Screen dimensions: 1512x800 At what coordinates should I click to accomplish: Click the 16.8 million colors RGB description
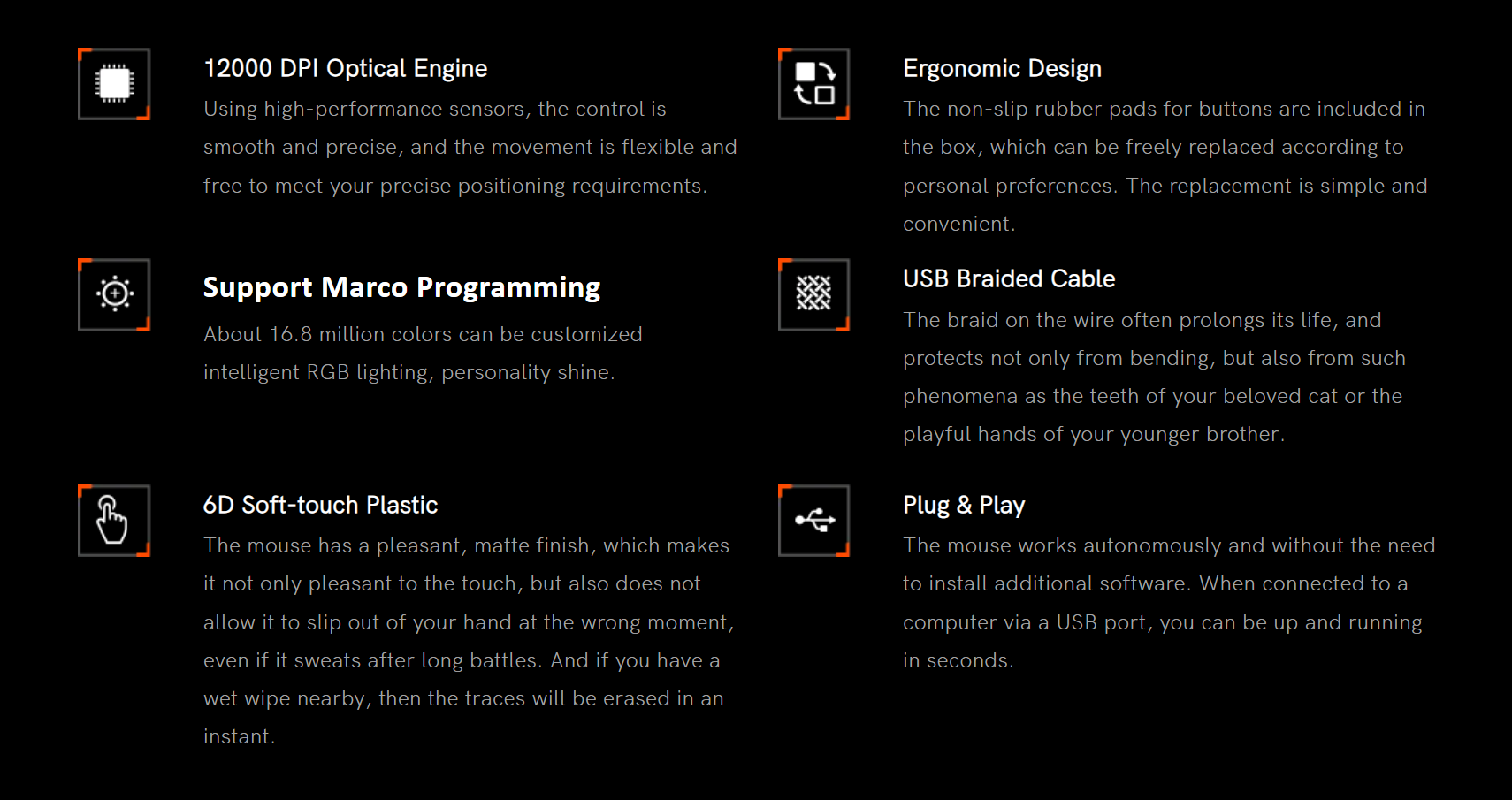423,354
